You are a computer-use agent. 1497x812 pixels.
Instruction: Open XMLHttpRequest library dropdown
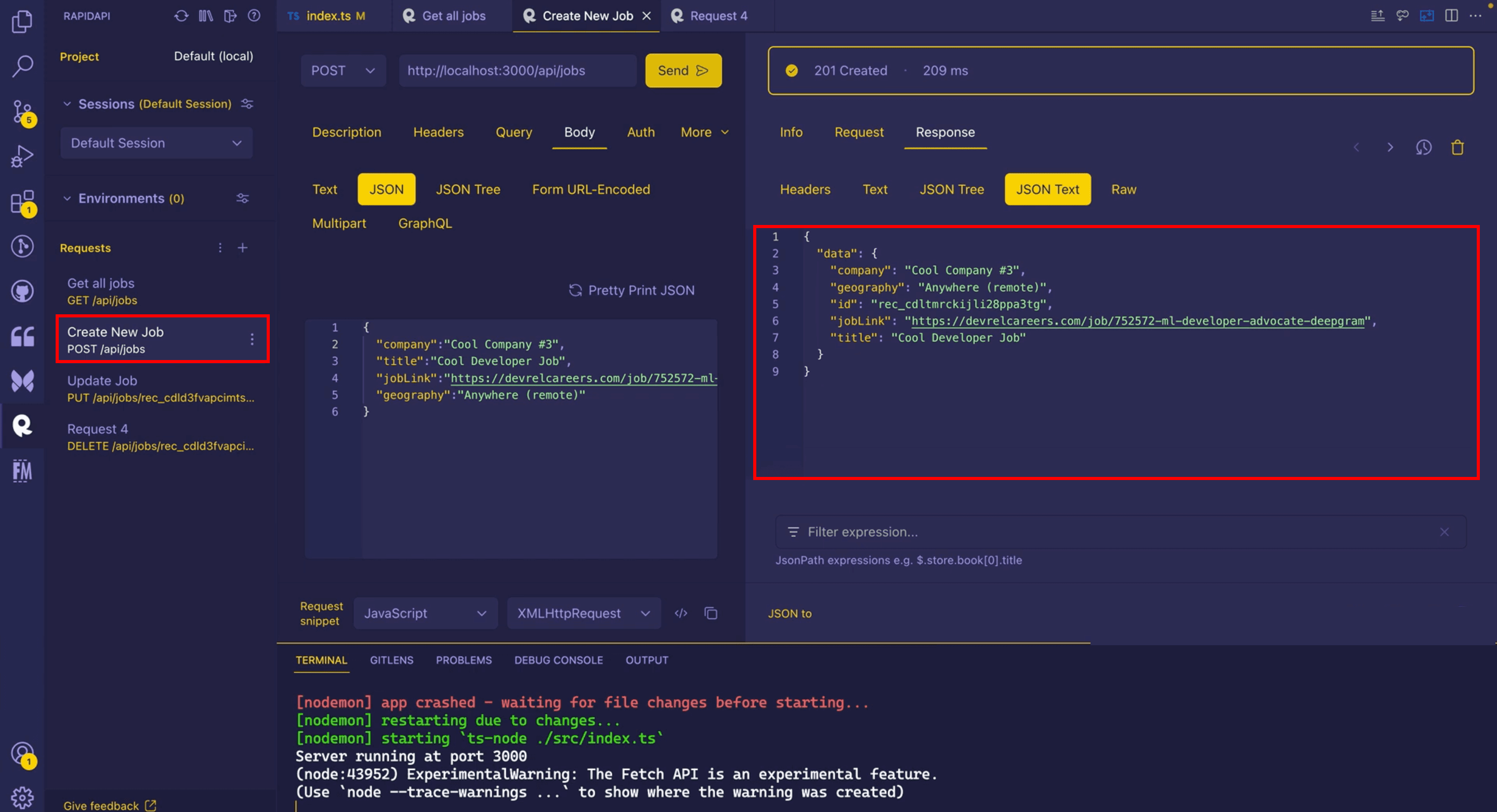pos(583,614)
